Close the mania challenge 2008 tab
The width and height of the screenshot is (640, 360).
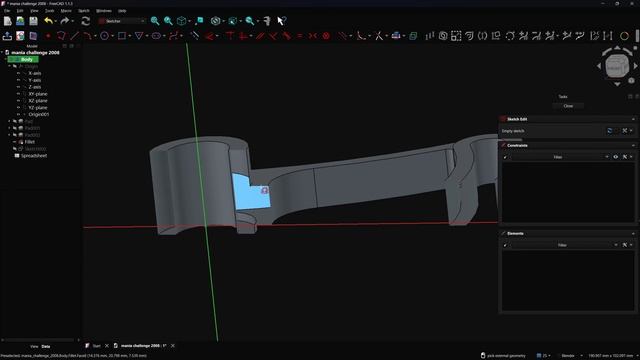173,346
